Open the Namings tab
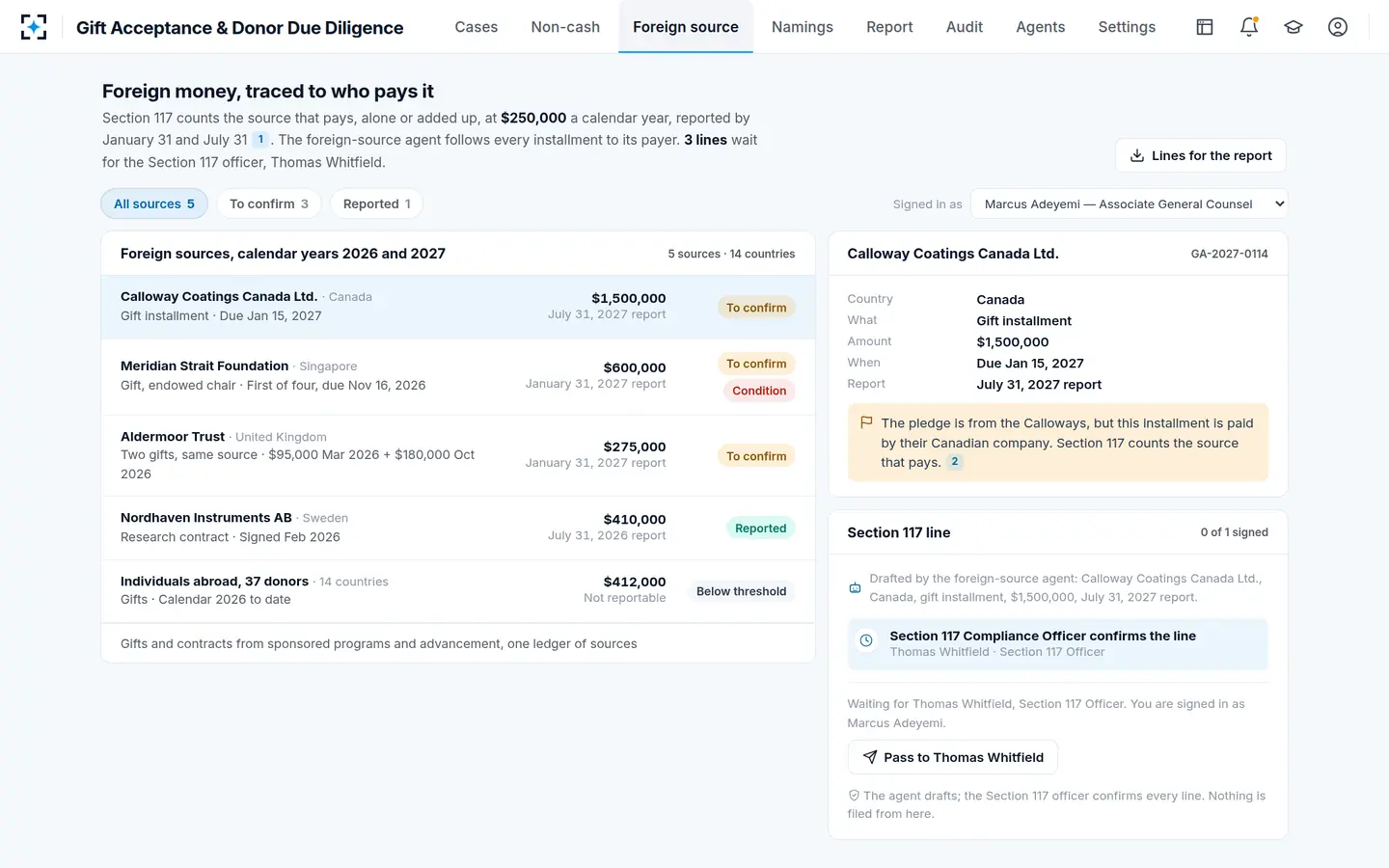The image size is (1389, 868). 803,27
